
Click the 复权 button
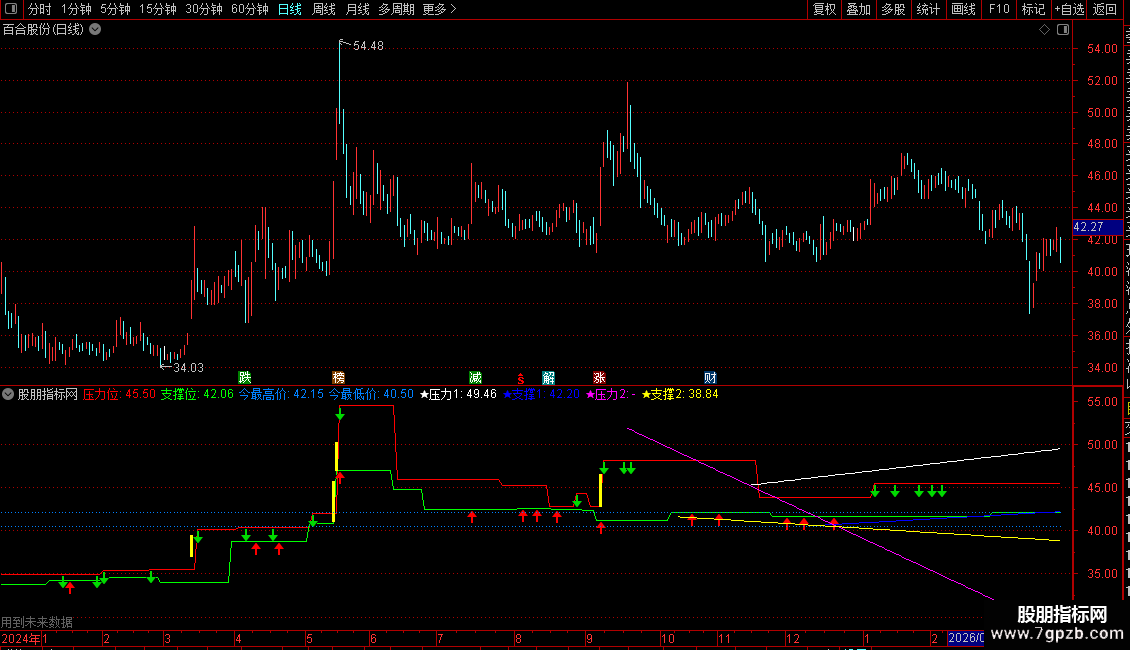tap(824, 9)
